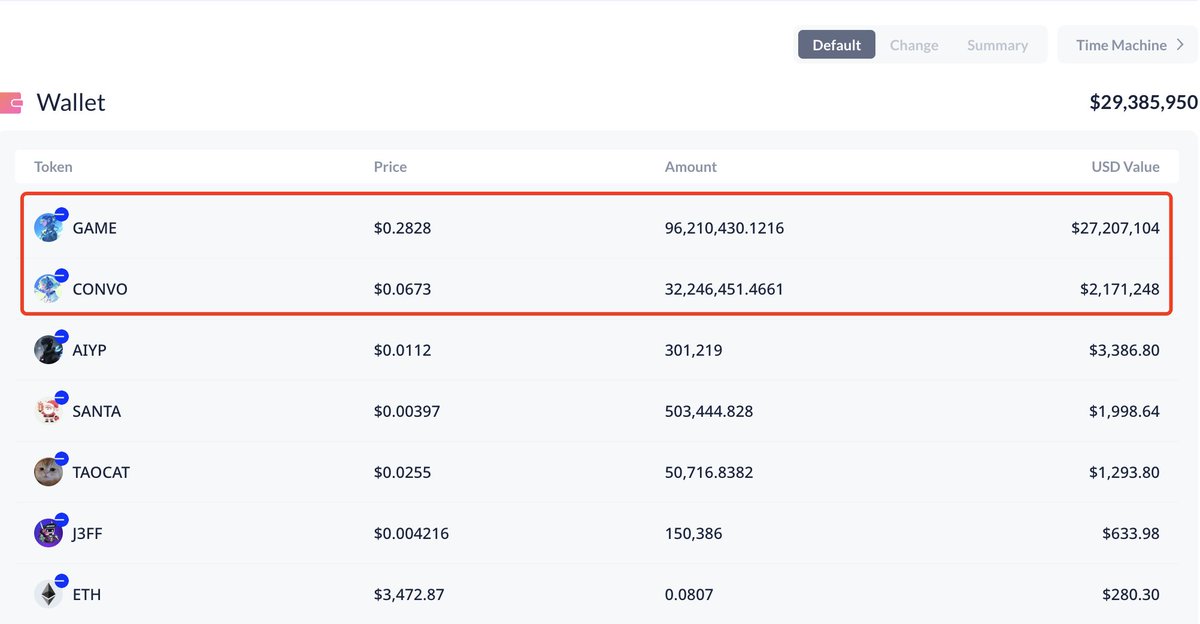Click the total wallet value
Screen dimensions: 1200x624
pyautogui.click(x=1143, y=102)
